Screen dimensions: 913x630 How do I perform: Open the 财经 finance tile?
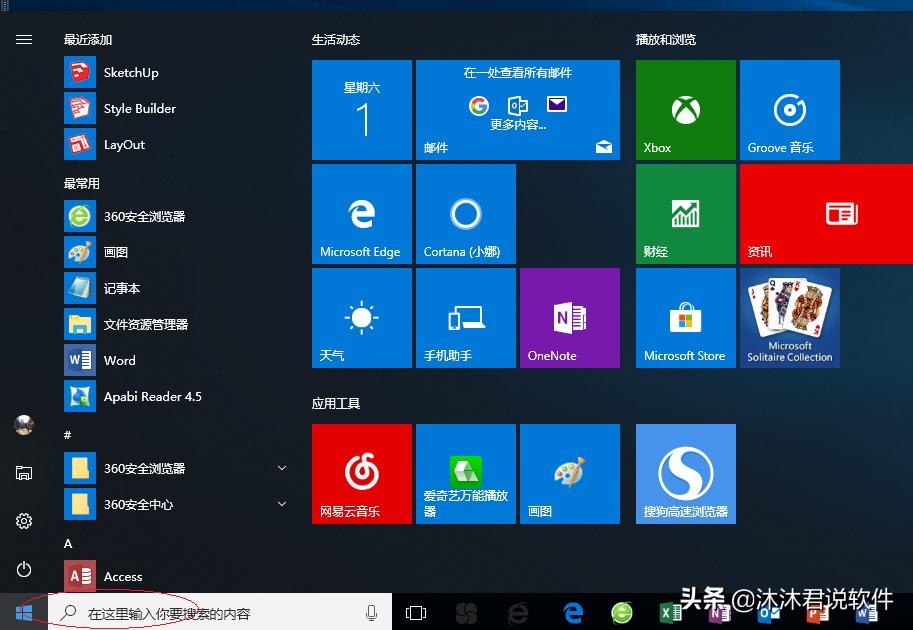point(686,214)
